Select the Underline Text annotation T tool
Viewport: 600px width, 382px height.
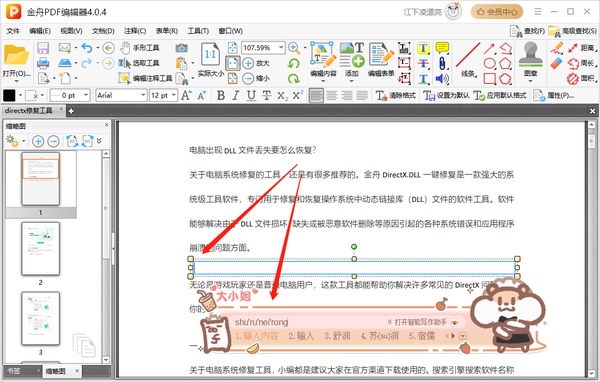[x=423, y=78]
